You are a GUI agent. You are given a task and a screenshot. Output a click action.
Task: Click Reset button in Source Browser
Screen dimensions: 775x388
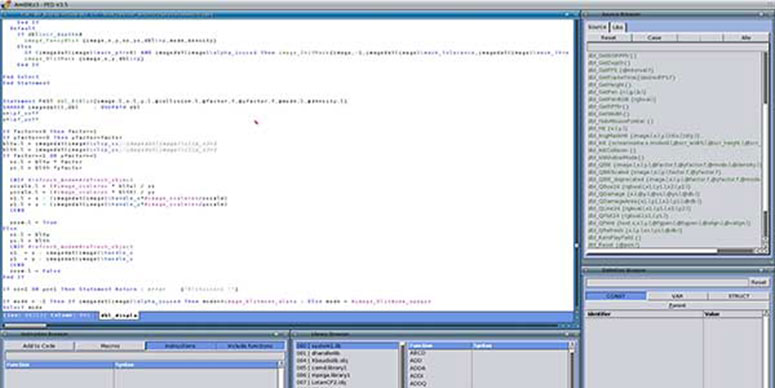click(609, 38)
